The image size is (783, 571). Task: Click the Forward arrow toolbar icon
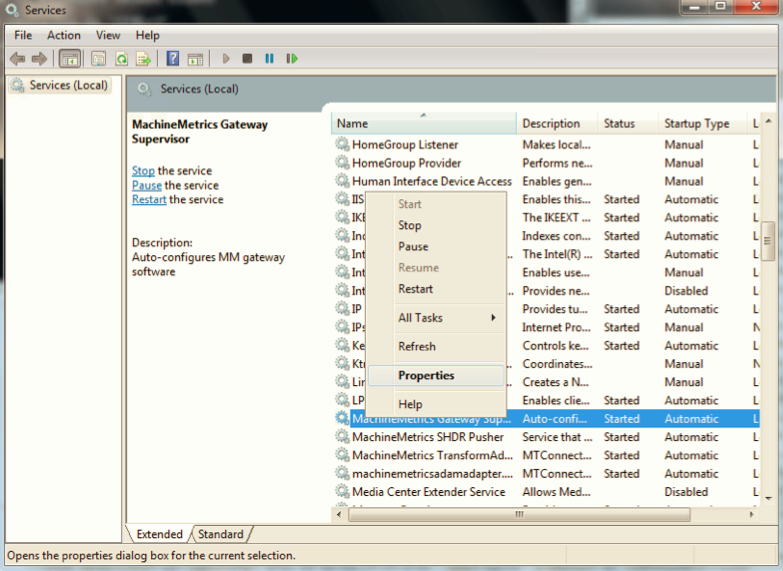[x=39, y=59]
